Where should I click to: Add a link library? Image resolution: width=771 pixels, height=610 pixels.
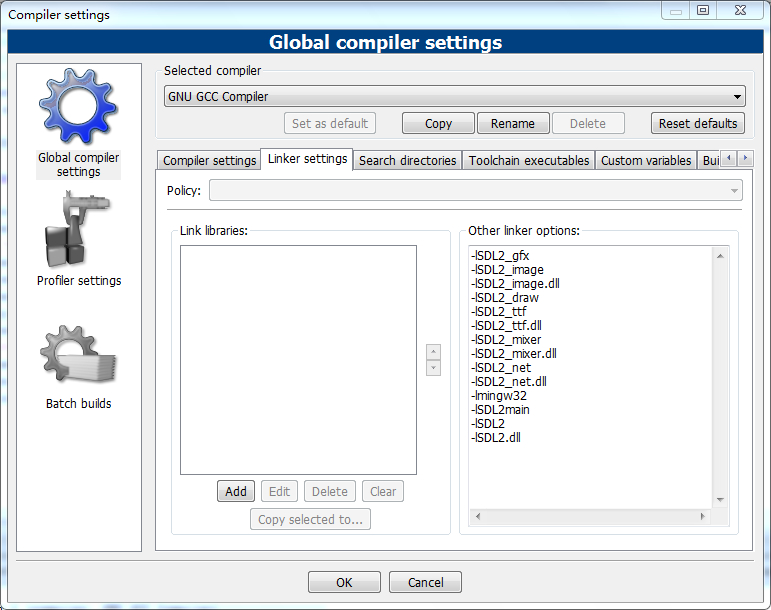pos(236,491)
